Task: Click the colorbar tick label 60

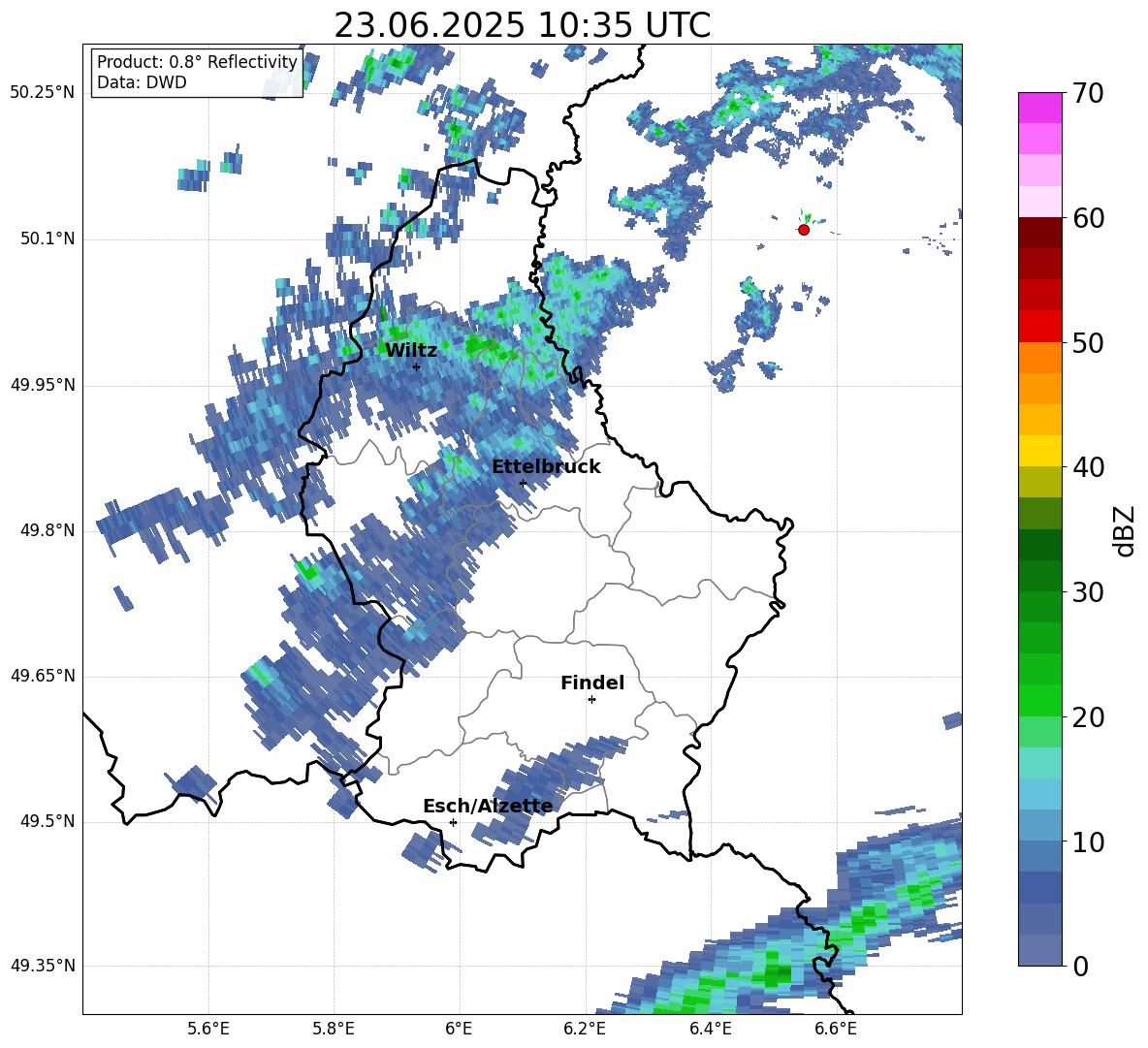Action: click(1088, 218)
